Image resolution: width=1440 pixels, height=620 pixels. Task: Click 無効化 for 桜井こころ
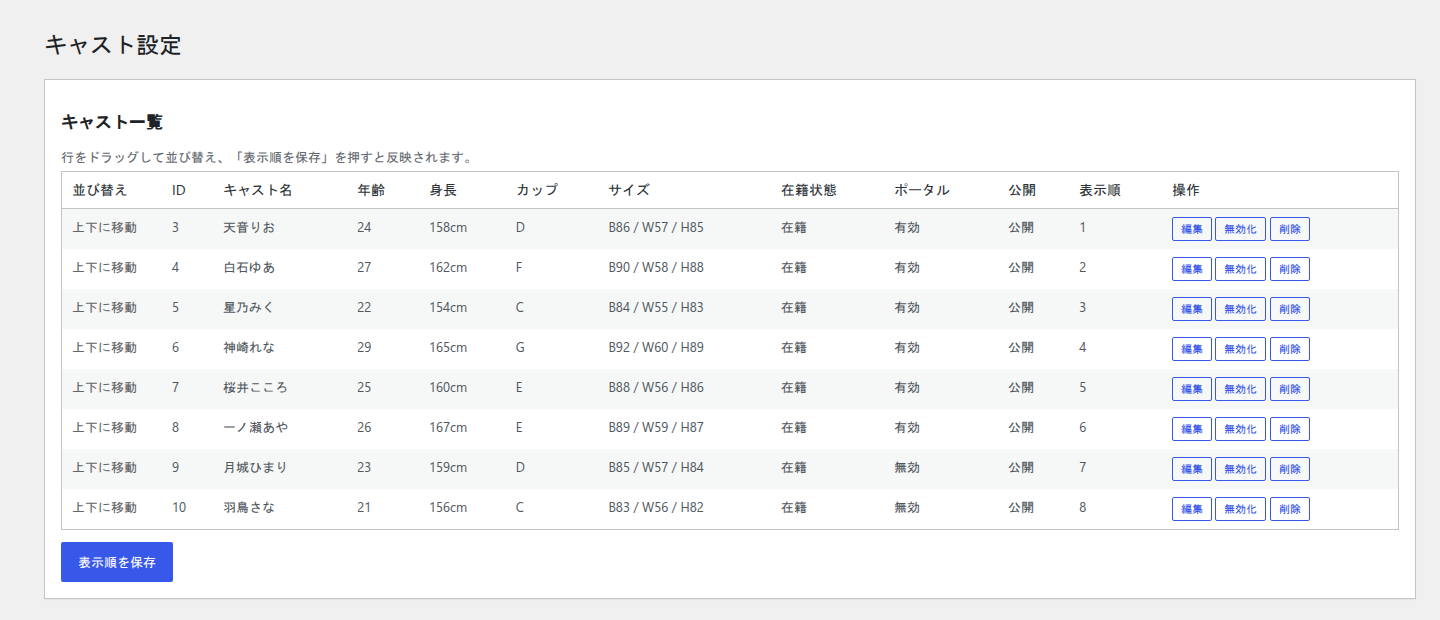1240,389
